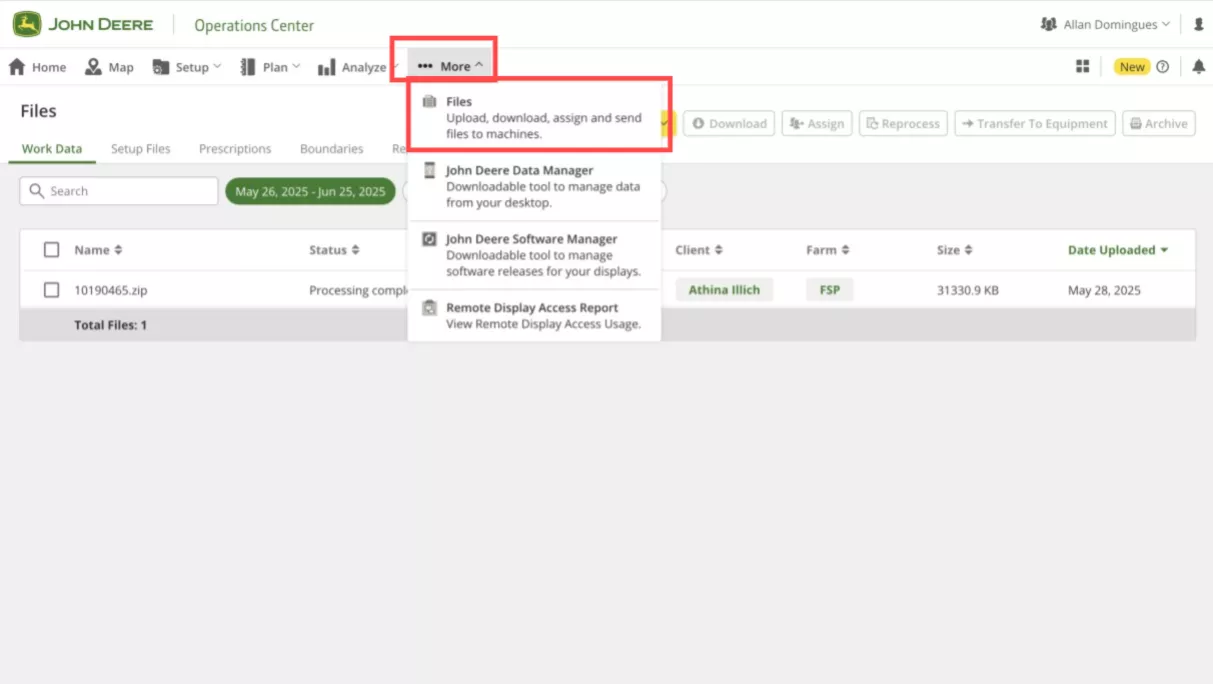This screenshot has height=684, width=1213.
Task: Select John Deere Software Manager entry
Action: point(534,255)
